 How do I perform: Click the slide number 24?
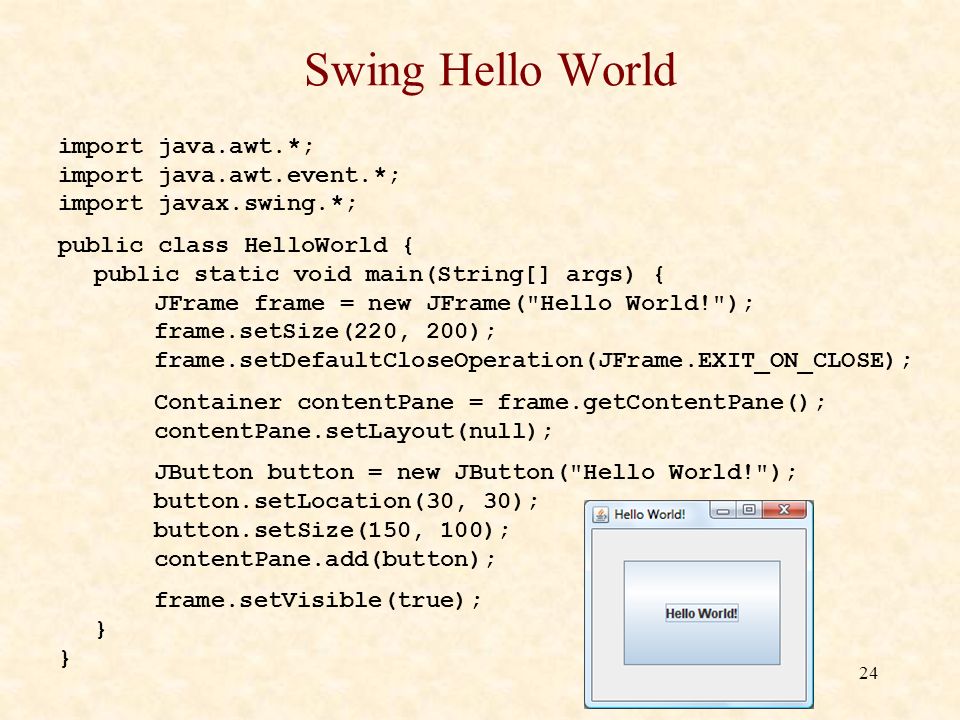[868, 673]
